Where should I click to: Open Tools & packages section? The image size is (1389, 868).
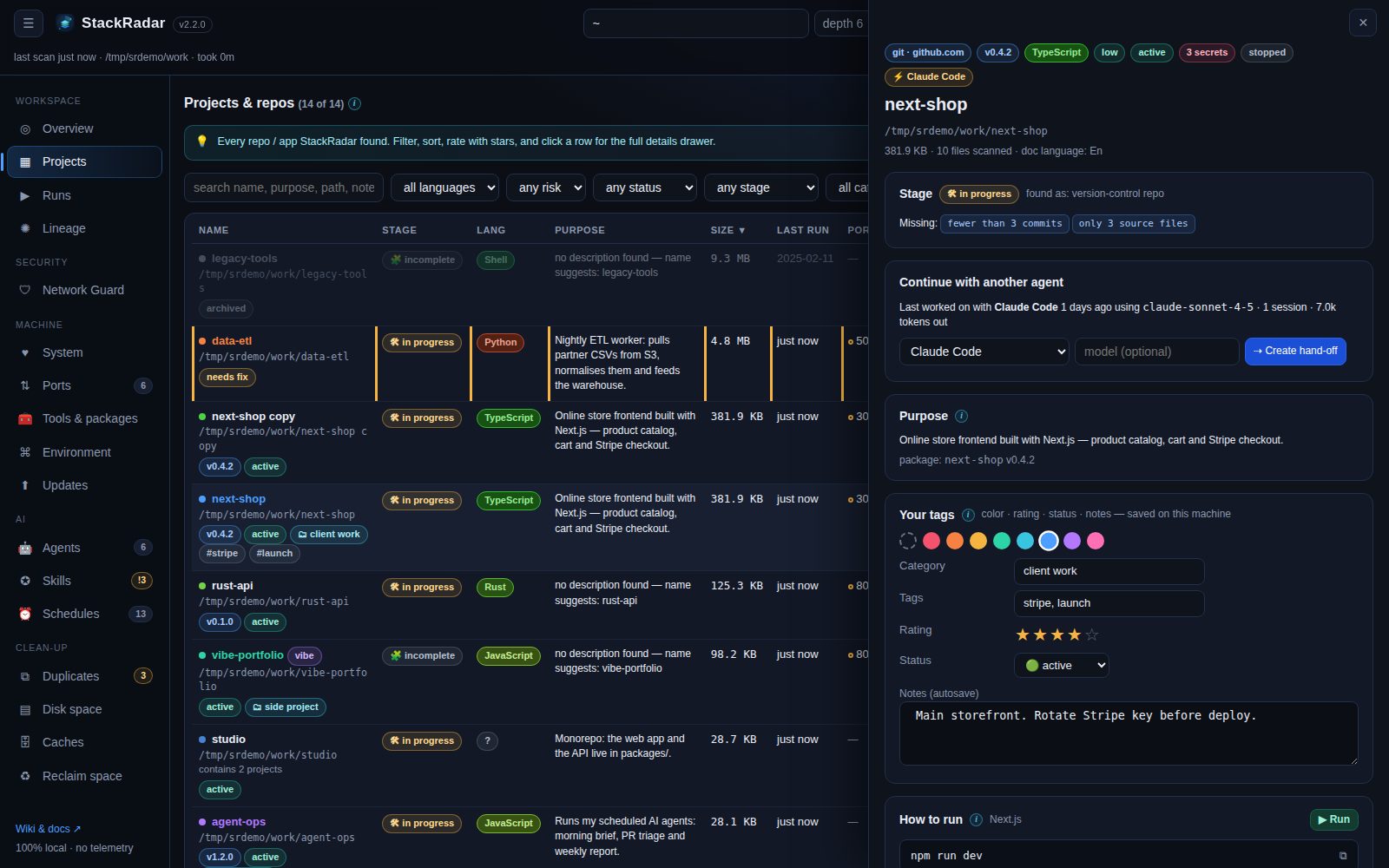[84, 418]
